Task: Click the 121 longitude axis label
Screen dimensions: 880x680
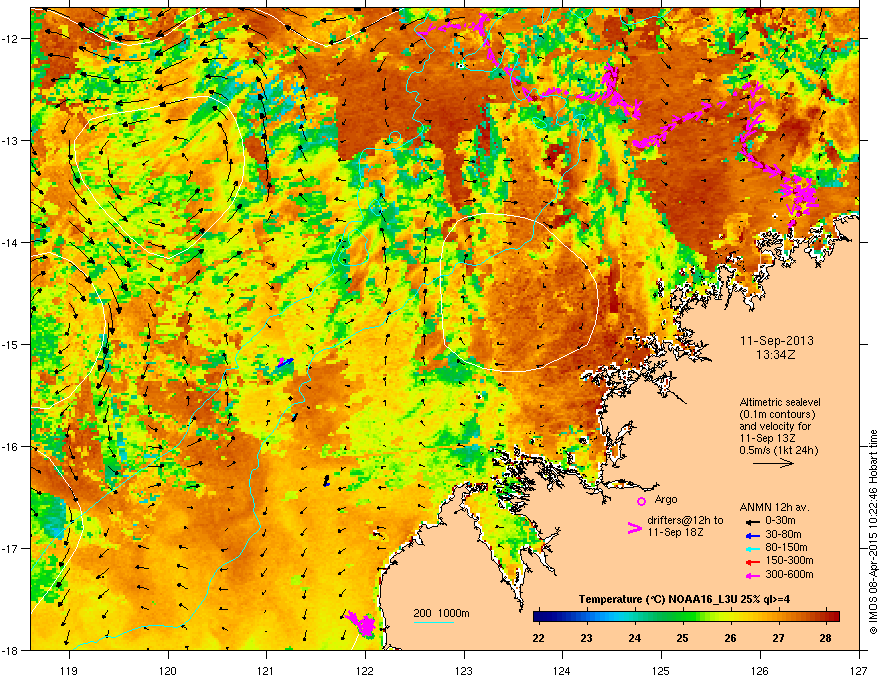Action: tap(266, 670)
